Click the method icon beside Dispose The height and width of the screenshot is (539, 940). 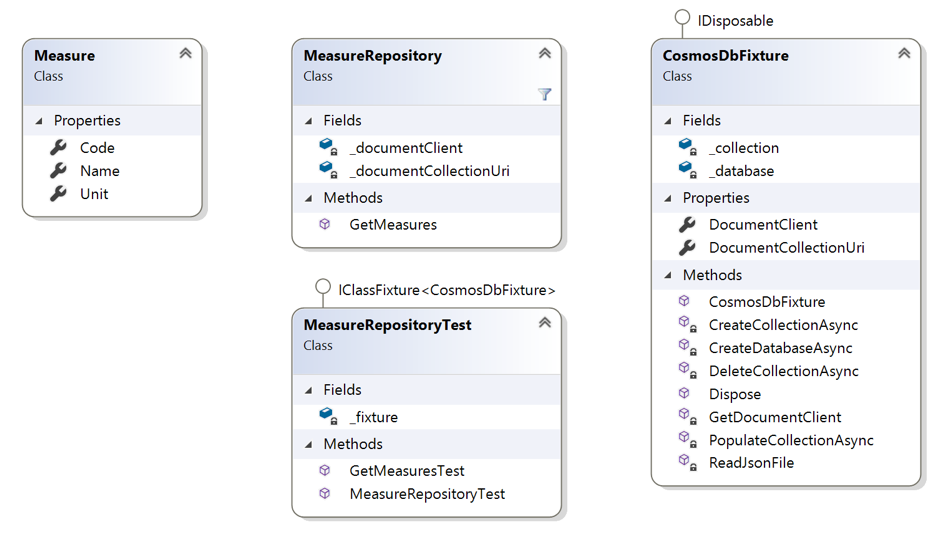pos(684,393)
